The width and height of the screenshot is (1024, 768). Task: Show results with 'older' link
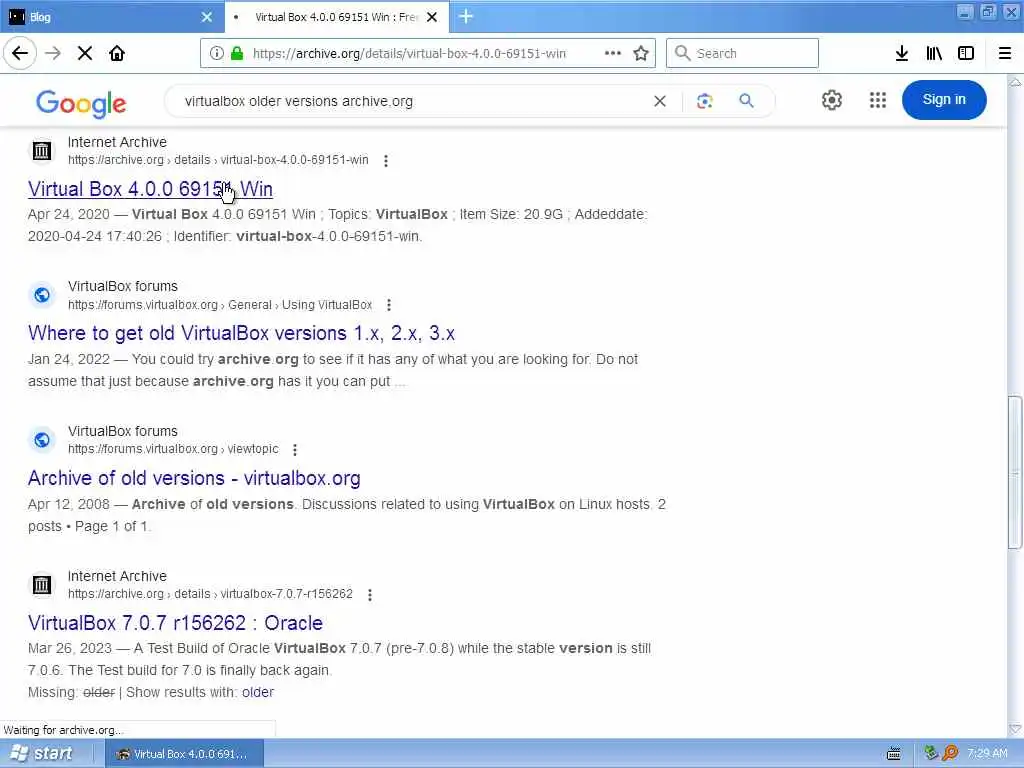258,692
